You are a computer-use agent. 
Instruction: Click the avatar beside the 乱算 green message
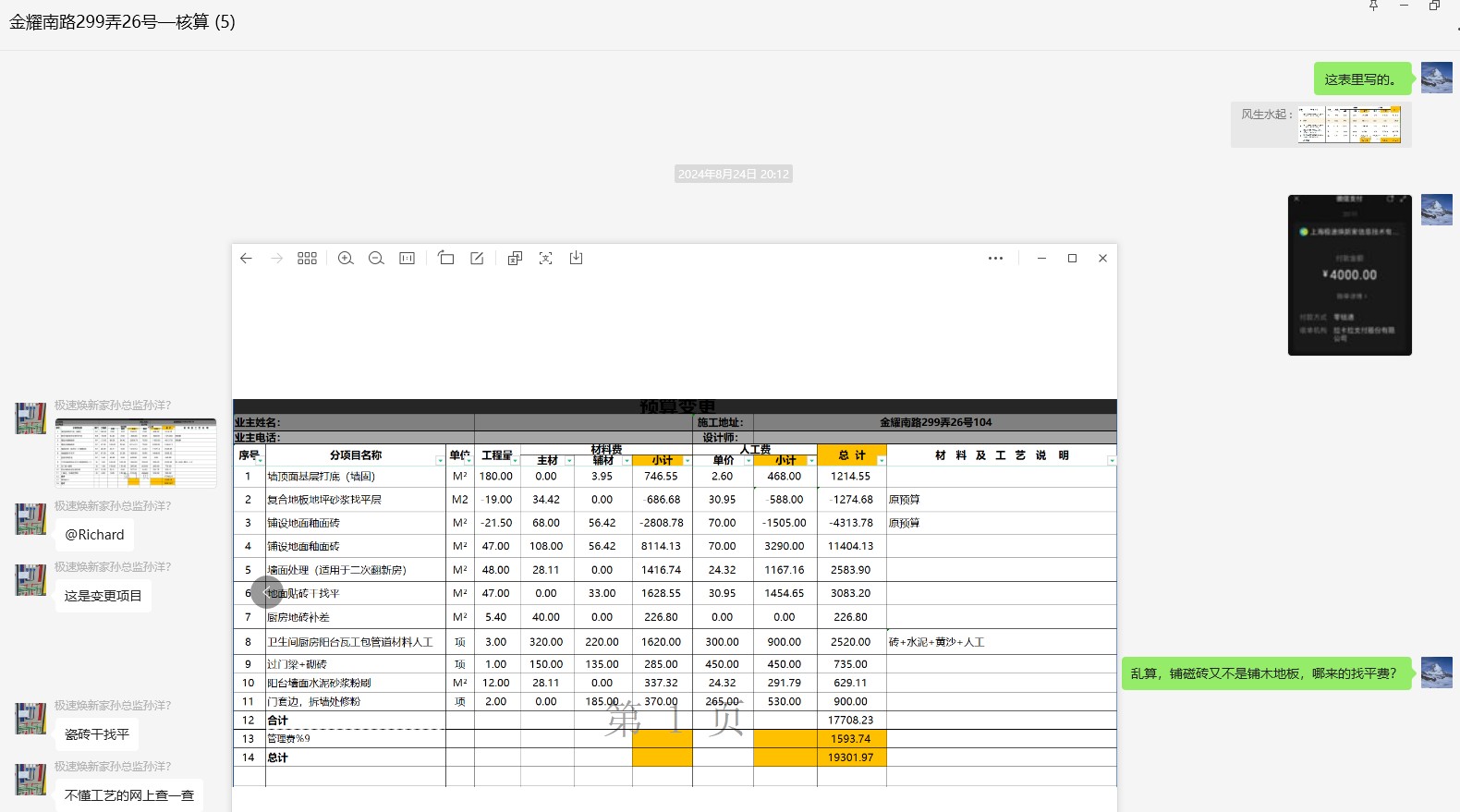click(1436, 673)
